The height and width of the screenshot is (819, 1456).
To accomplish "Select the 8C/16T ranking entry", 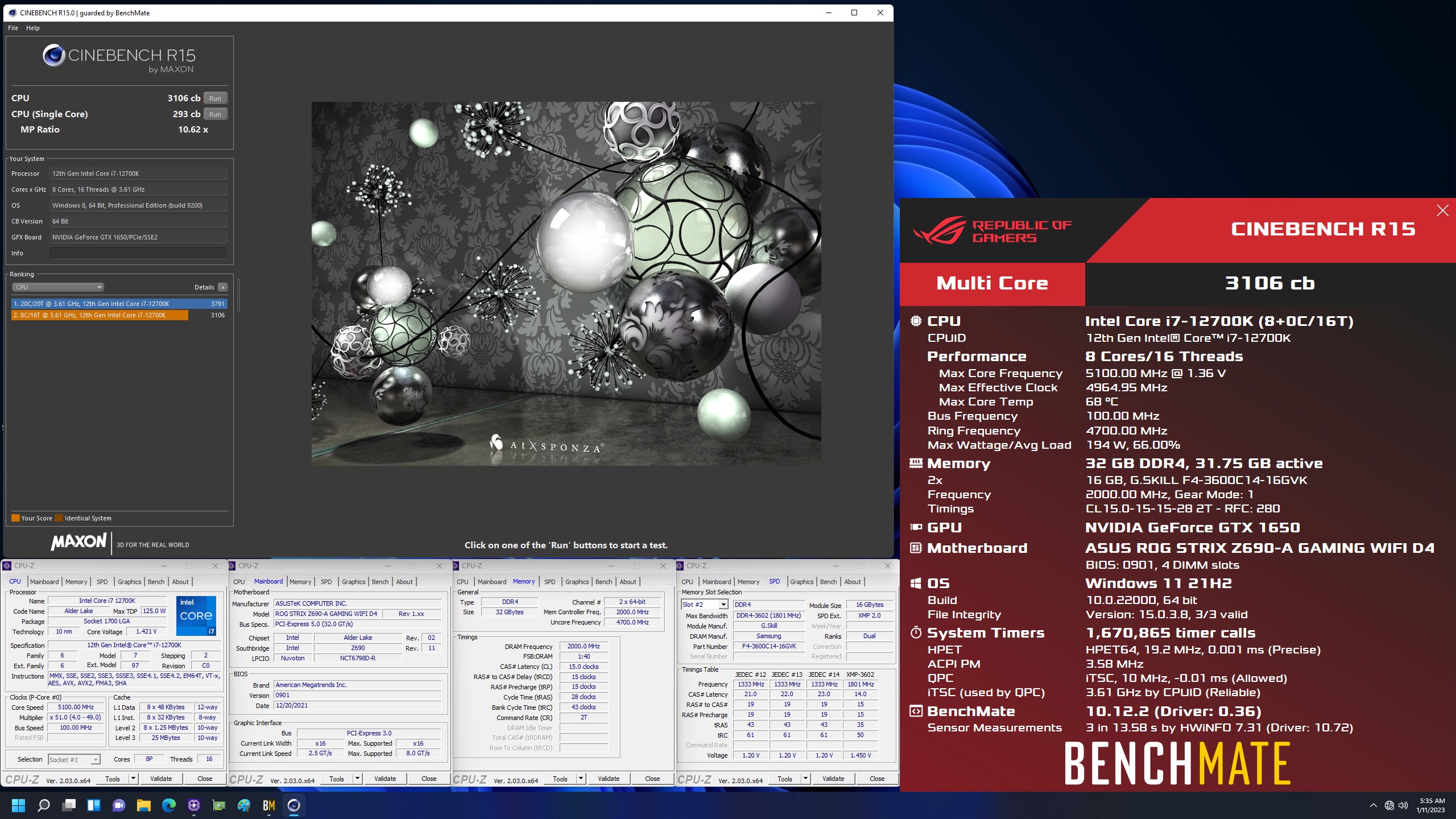I will (x=119, y=315).
